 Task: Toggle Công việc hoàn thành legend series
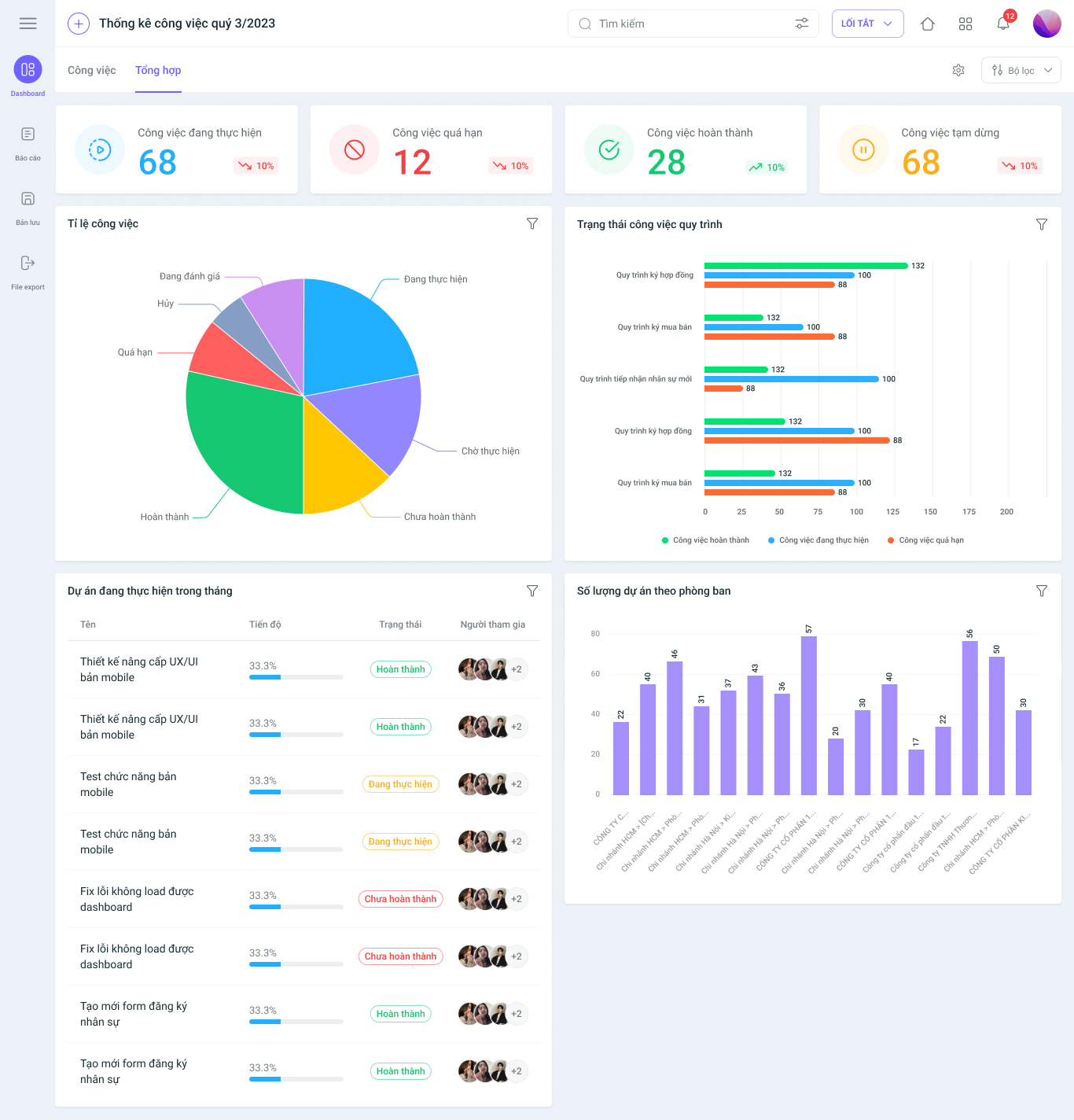click(705, 540)
